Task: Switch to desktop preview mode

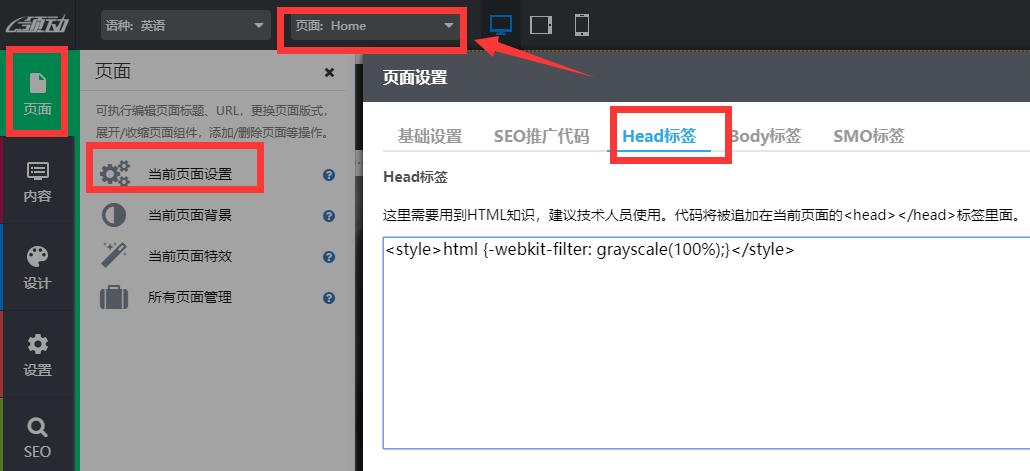Action: pyautogui.click(x=501, y=25)
